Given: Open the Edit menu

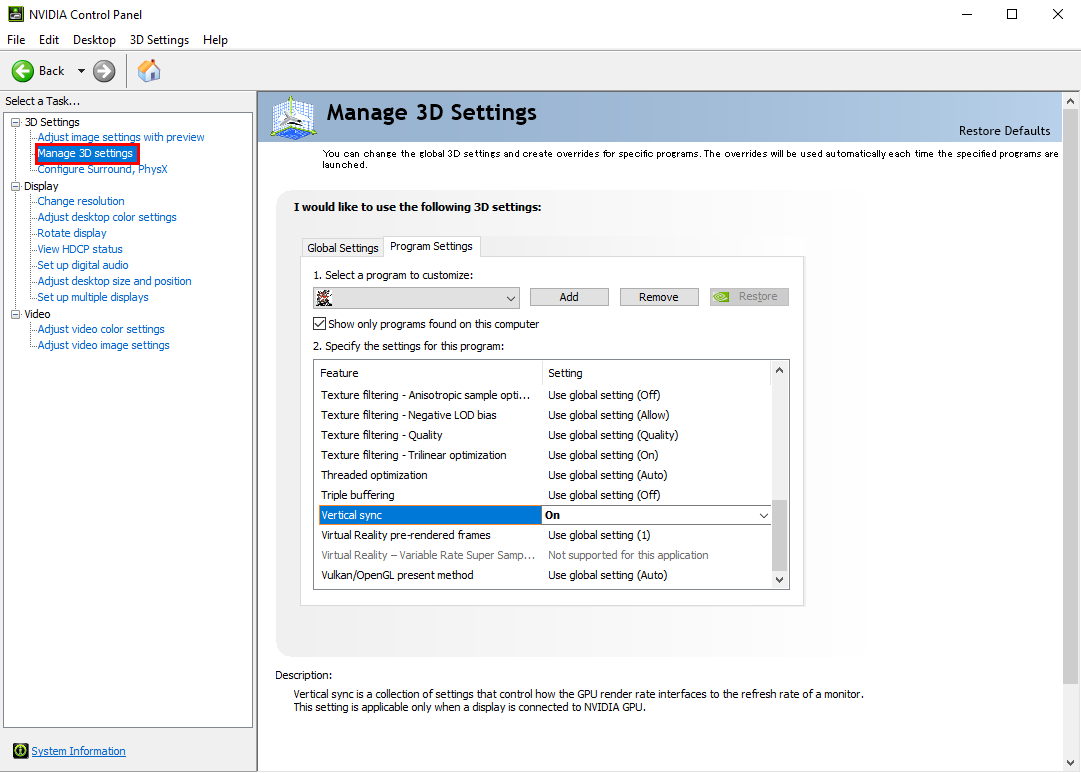Looking at the screenshot, I should [49, 40].
